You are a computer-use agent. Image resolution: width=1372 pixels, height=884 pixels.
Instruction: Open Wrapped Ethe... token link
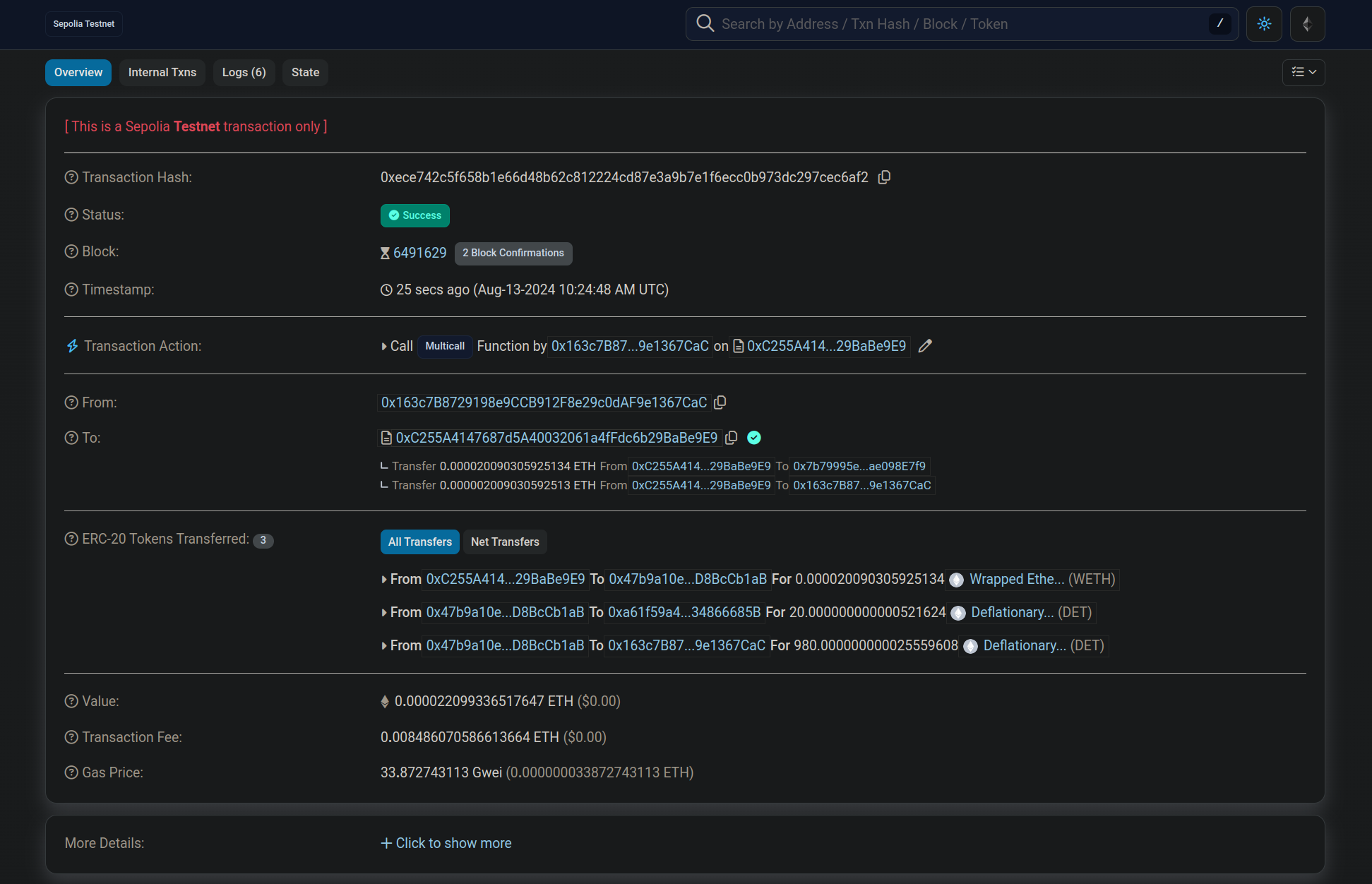click(x=1017, y=579)
